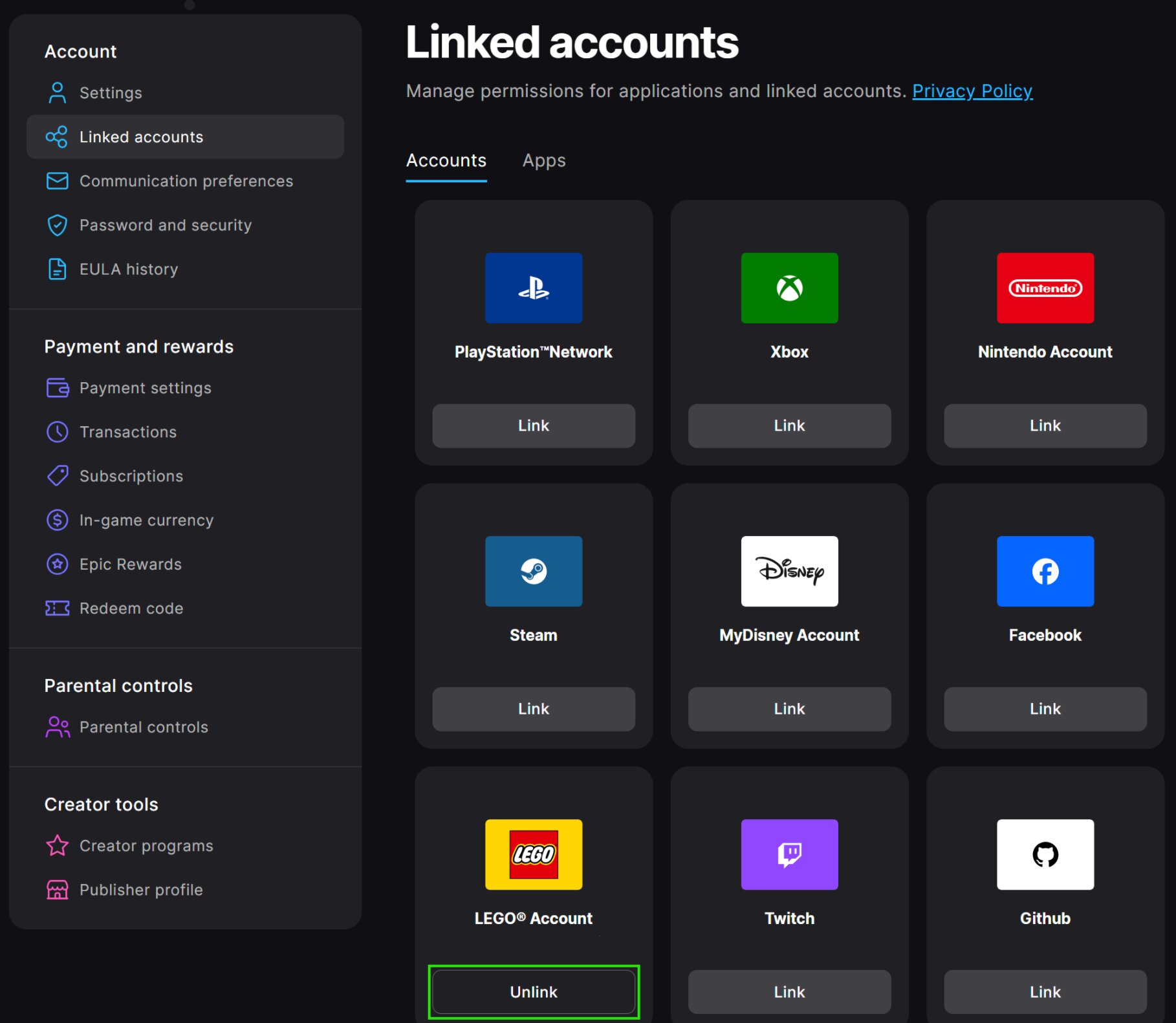This screenshot has width=1176, height=1023.
Task: Open Password and security settings
Action: tap(165, 225)
